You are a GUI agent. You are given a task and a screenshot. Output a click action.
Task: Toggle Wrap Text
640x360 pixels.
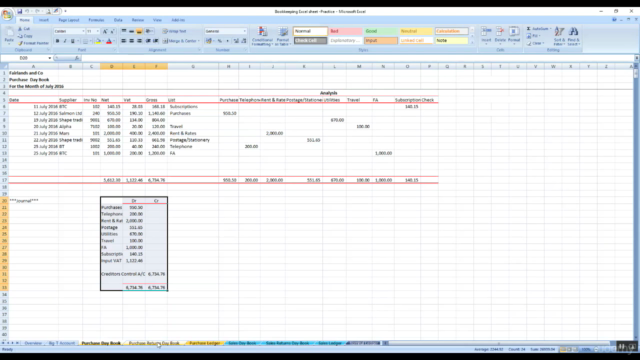(x=175, y=31)
